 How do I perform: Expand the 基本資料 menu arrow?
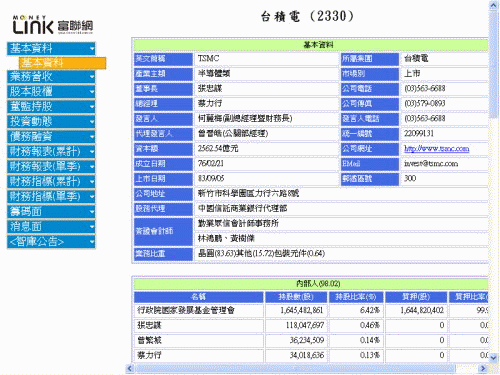92,49
